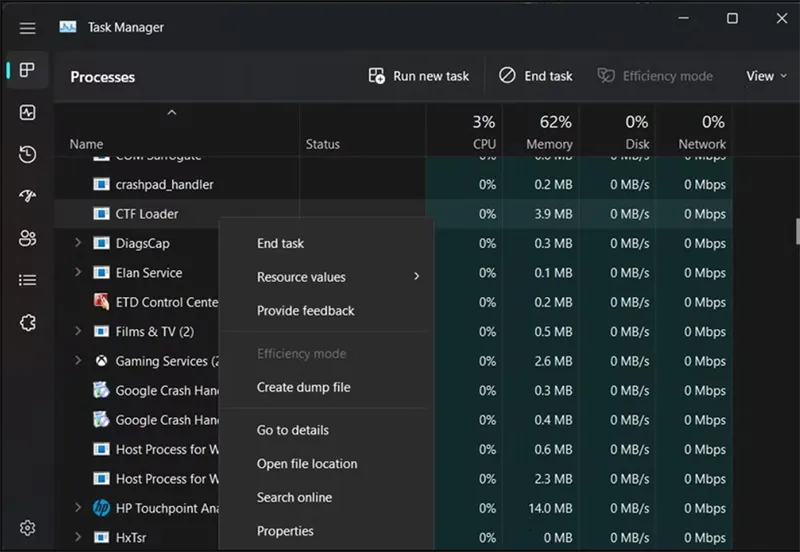Expand the DiagsCap process group

click(x=78, y=243)
